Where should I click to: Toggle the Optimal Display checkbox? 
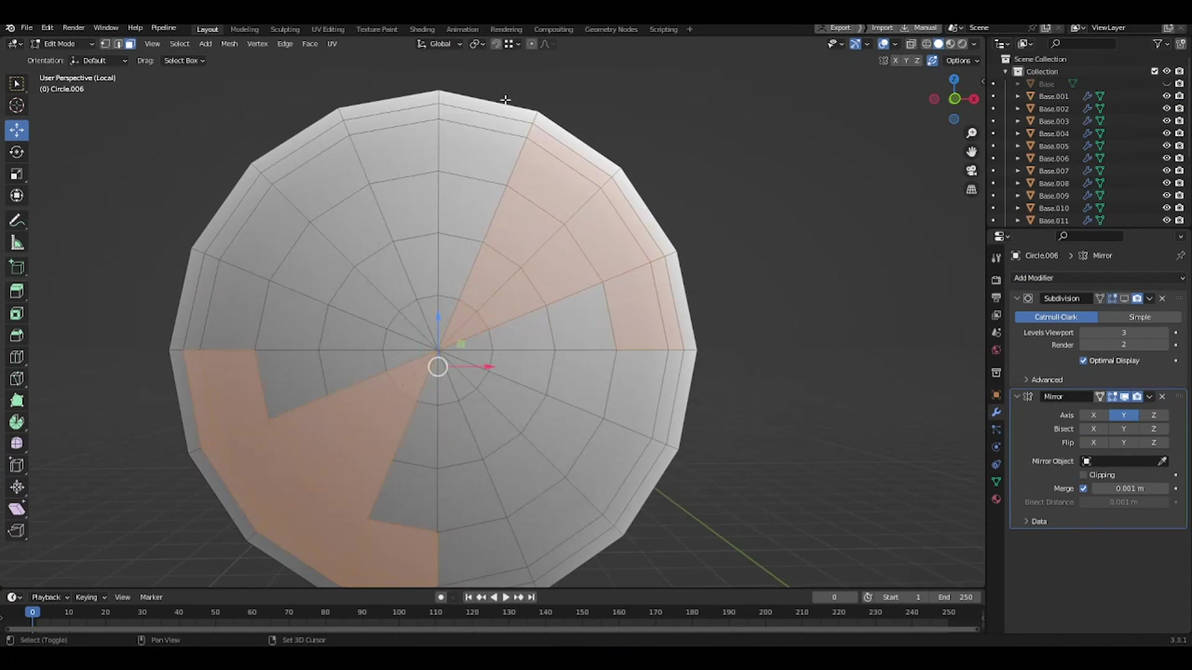[1083, 361]
